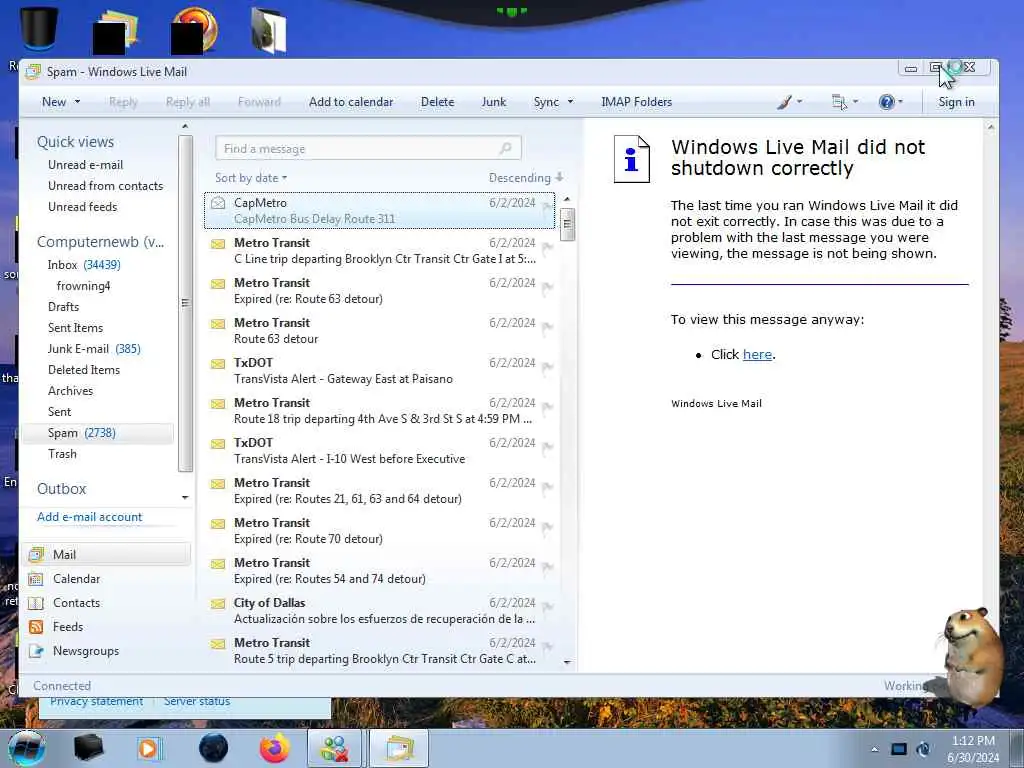This screenshot has height=768, width=1024.
Task: Open Junk E-mail folder
Action: click(93, 349)
